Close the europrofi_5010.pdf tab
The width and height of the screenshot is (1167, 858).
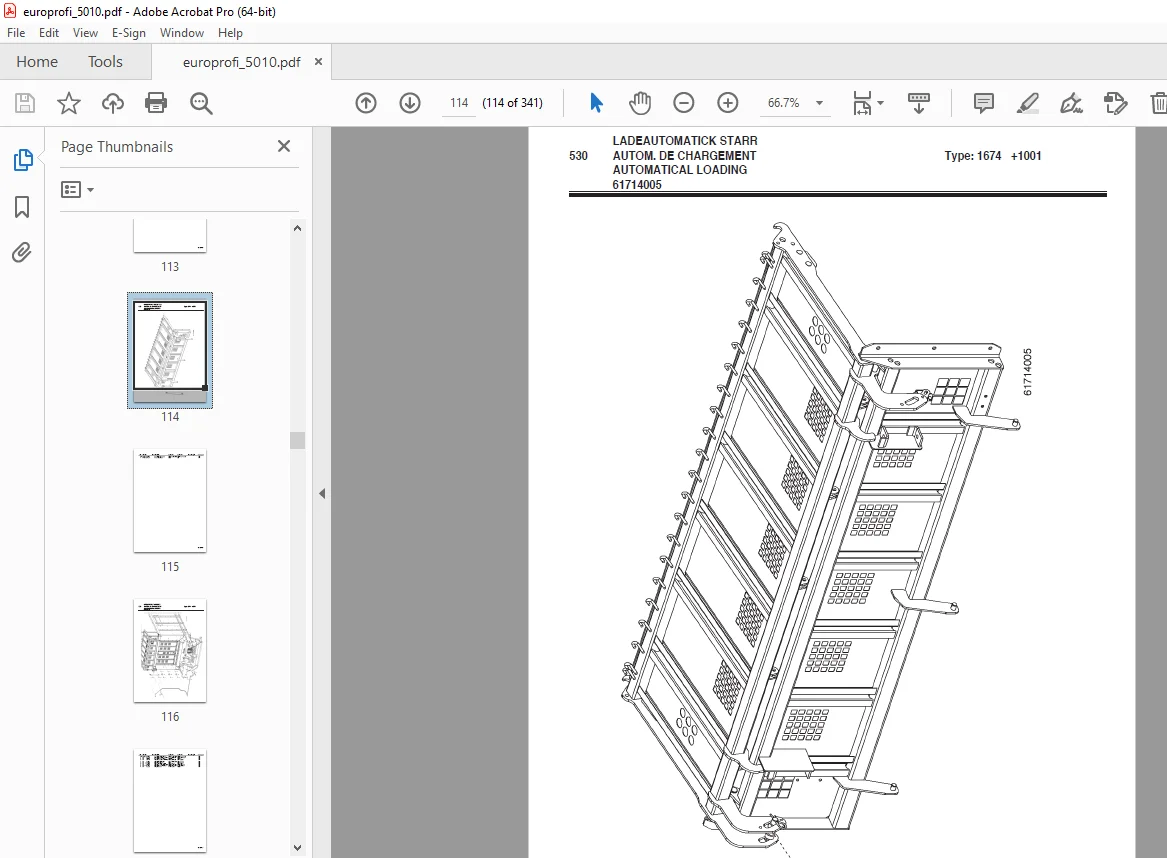319,62
